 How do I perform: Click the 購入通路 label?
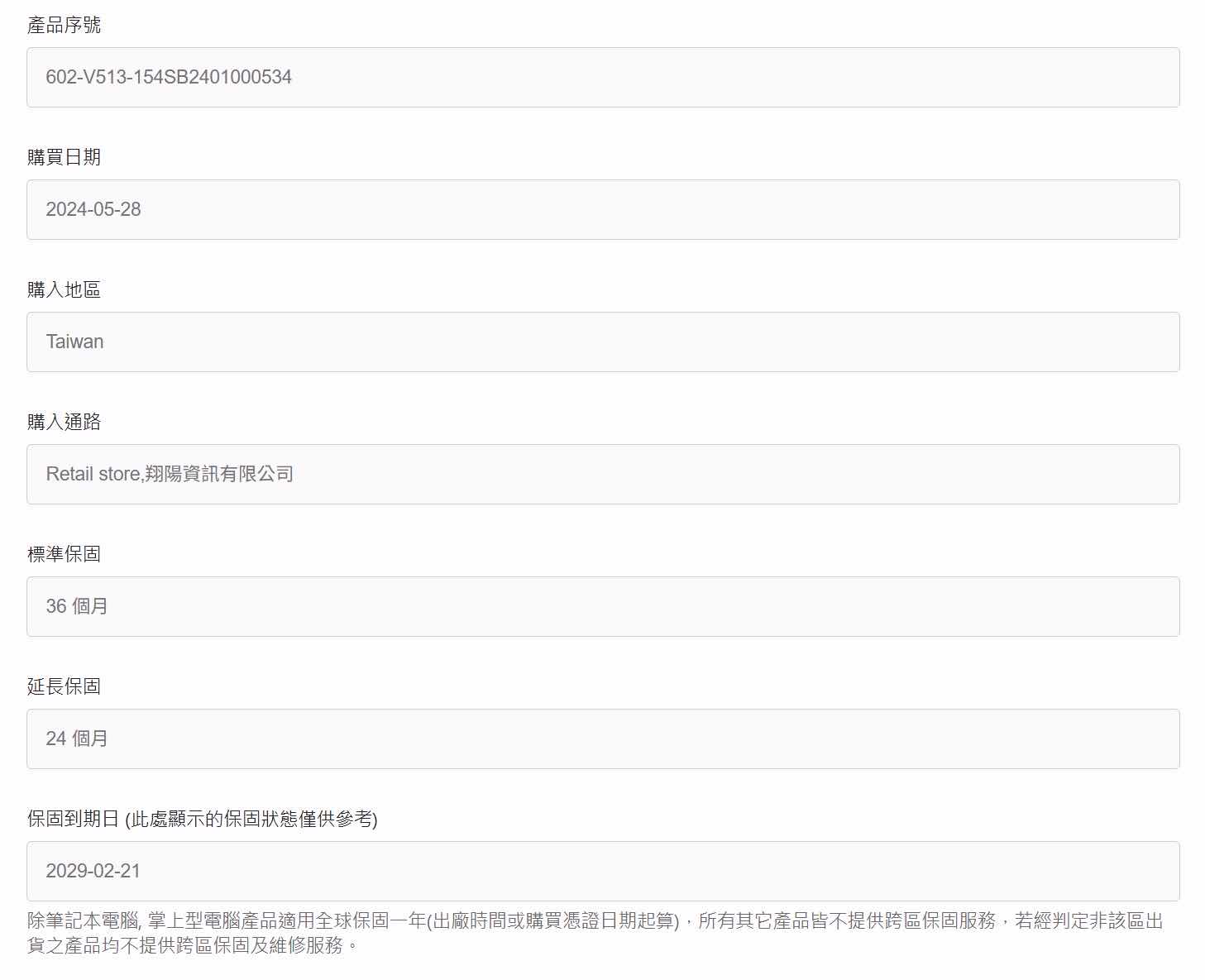tap(64, 422)
